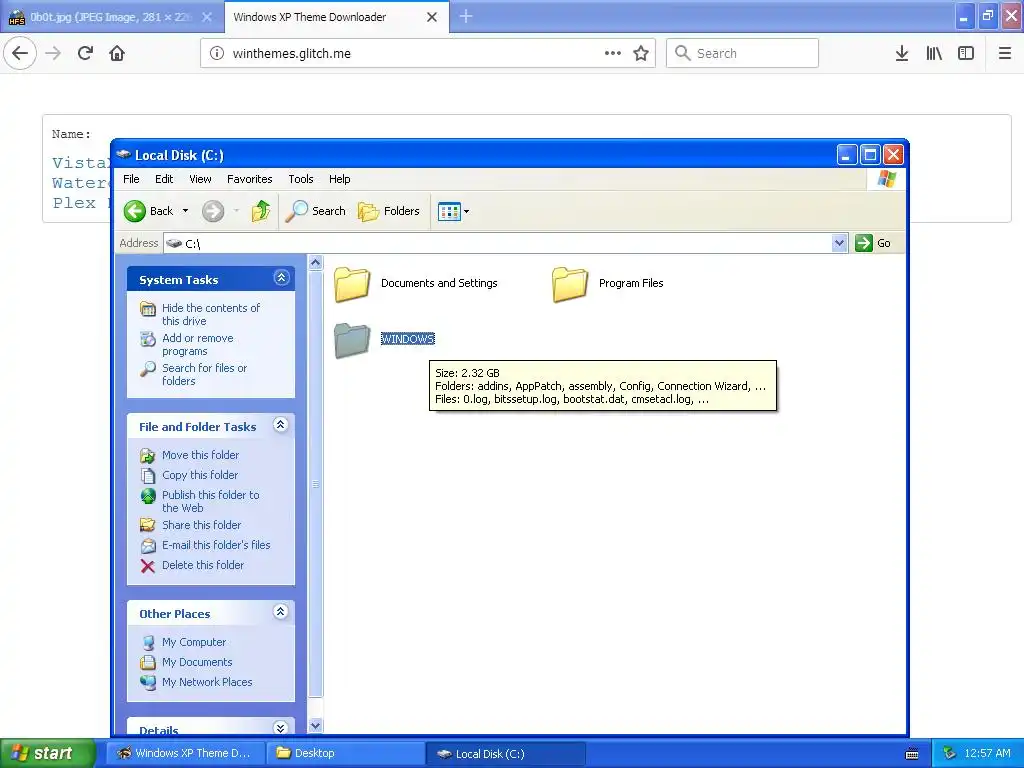Click Publish this folder to the Web
Screen dimensions: 1024x768
point(210,501)
